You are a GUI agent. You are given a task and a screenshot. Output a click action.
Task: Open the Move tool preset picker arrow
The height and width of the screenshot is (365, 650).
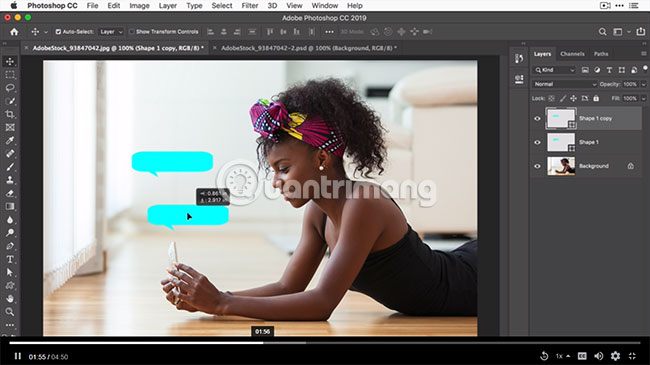coord(46,32)
